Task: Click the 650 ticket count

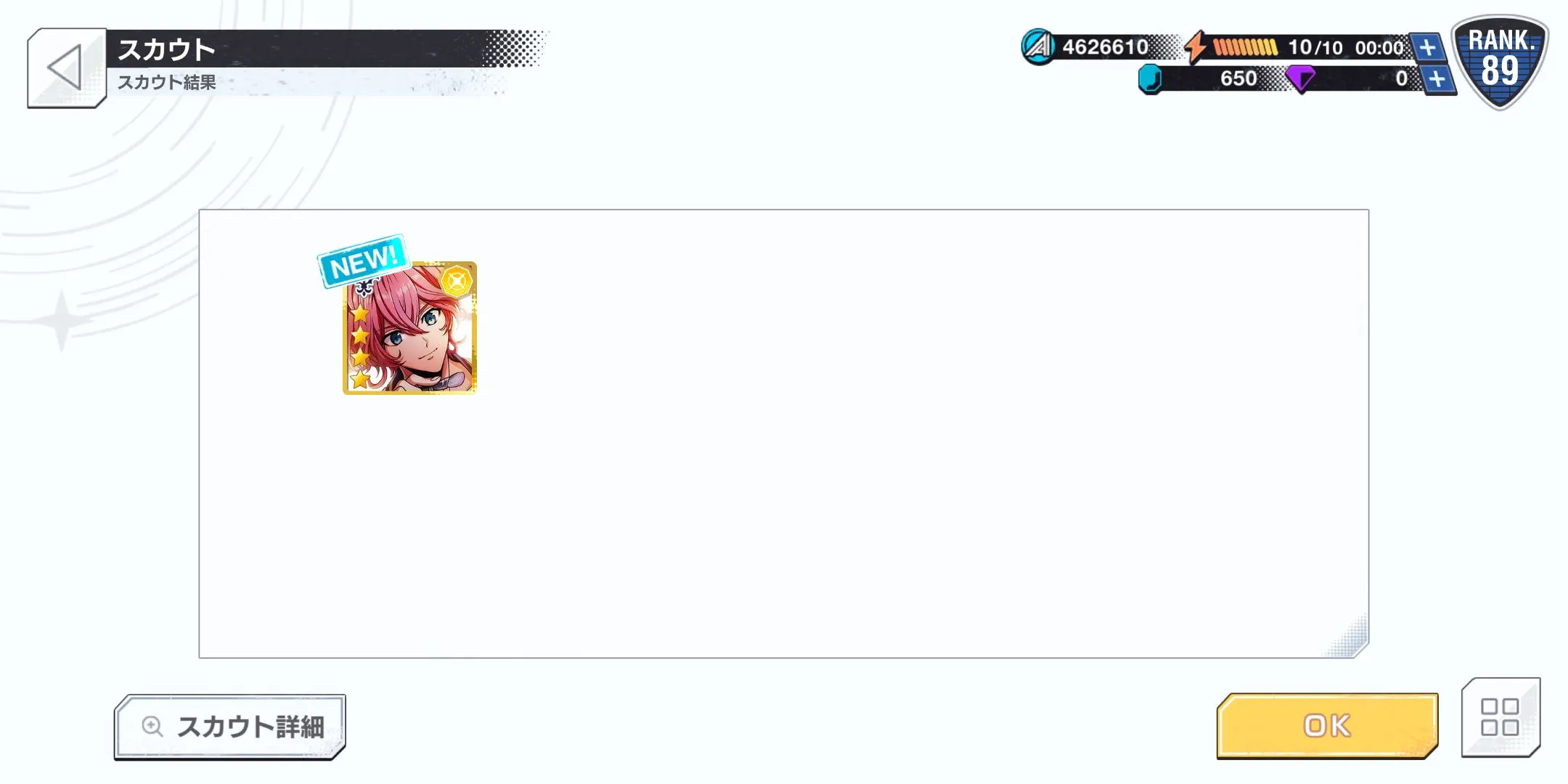Action: coord(1238,78)
